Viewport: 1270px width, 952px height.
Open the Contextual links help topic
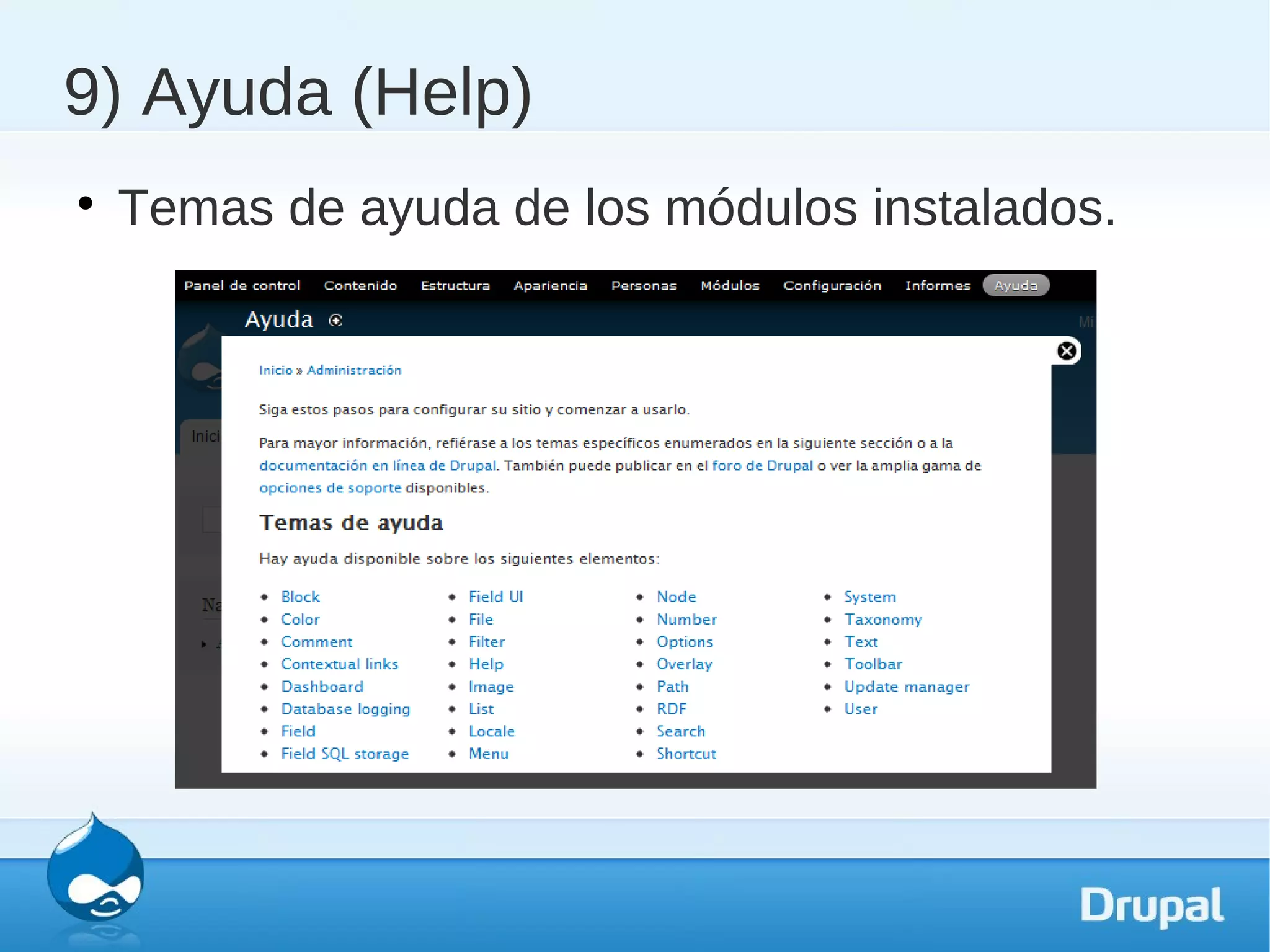(339, 664)
